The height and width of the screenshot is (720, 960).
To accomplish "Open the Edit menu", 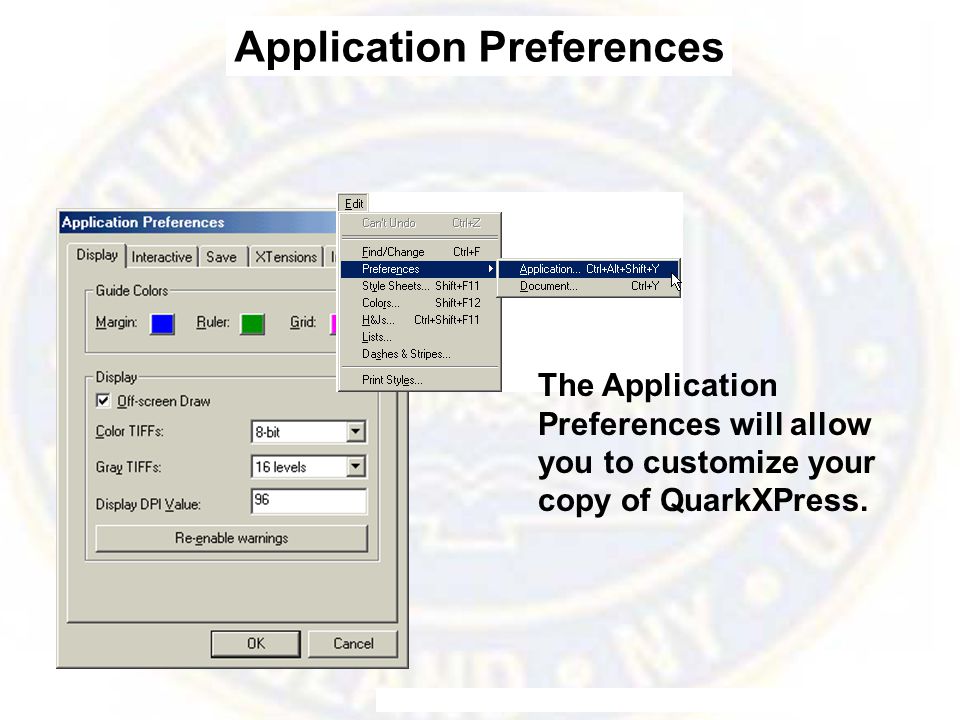I will tap(353, 203).
